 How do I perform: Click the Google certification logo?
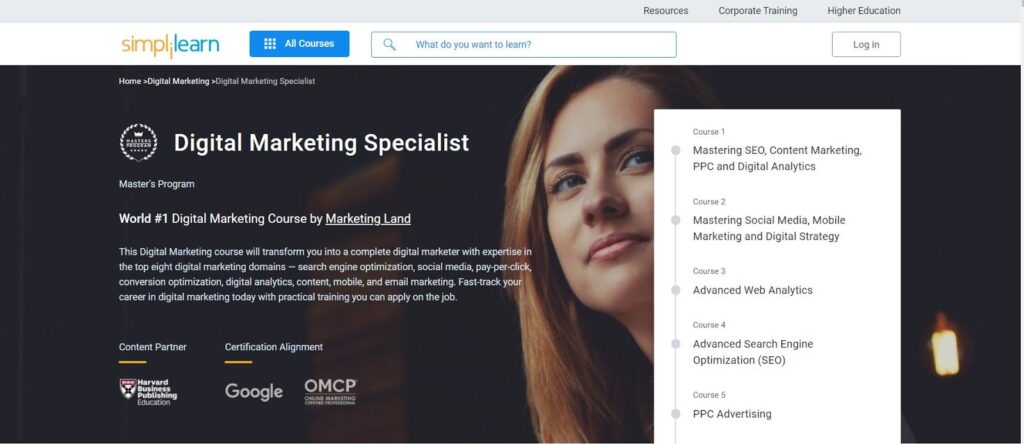click(254, 392)
